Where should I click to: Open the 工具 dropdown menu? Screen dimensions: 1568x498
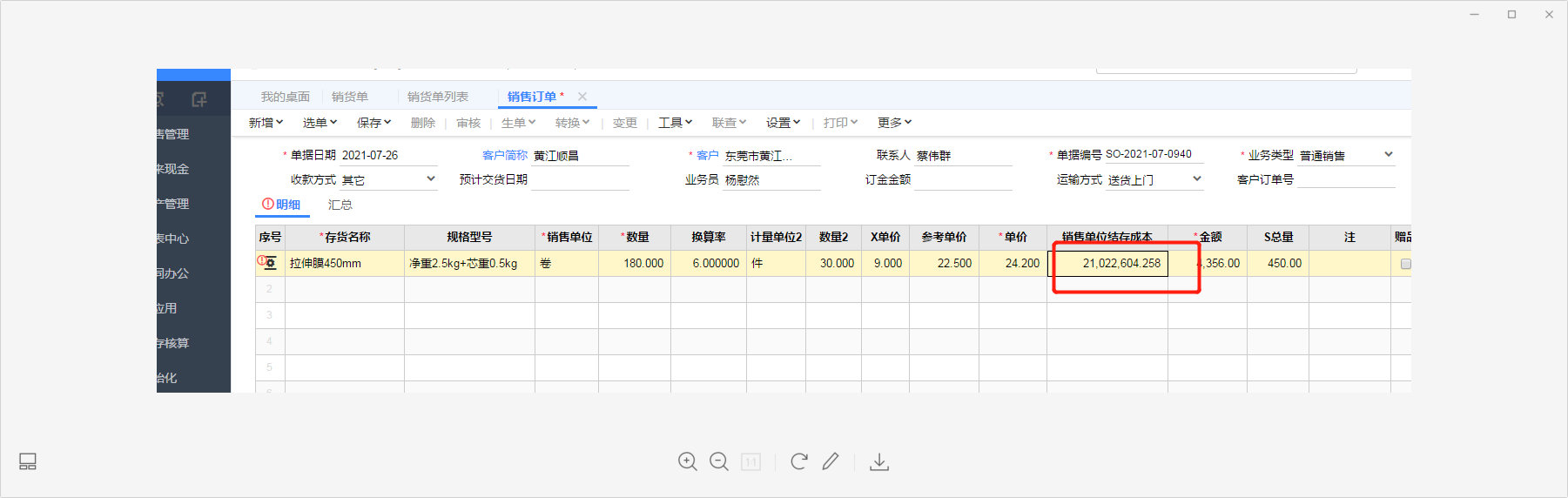[x=676, y=123]
